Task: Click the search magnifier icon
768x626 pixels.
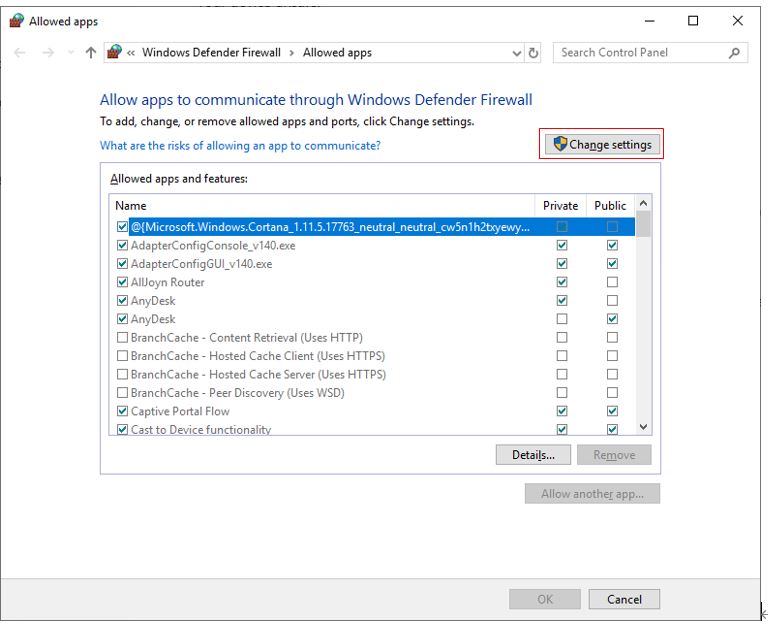Action: [734, 52]
